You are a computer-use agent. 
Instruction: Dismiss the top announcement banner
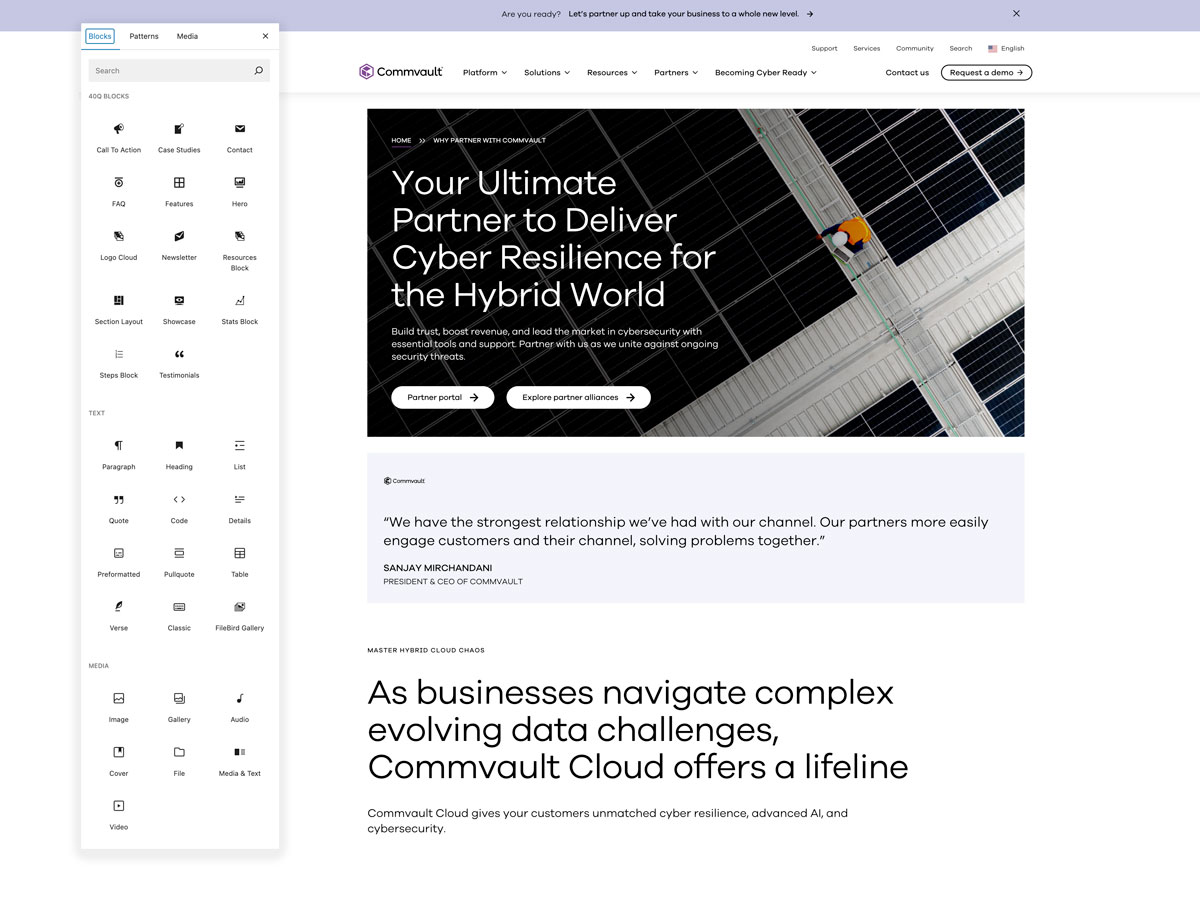click(x=1016, y=14)
